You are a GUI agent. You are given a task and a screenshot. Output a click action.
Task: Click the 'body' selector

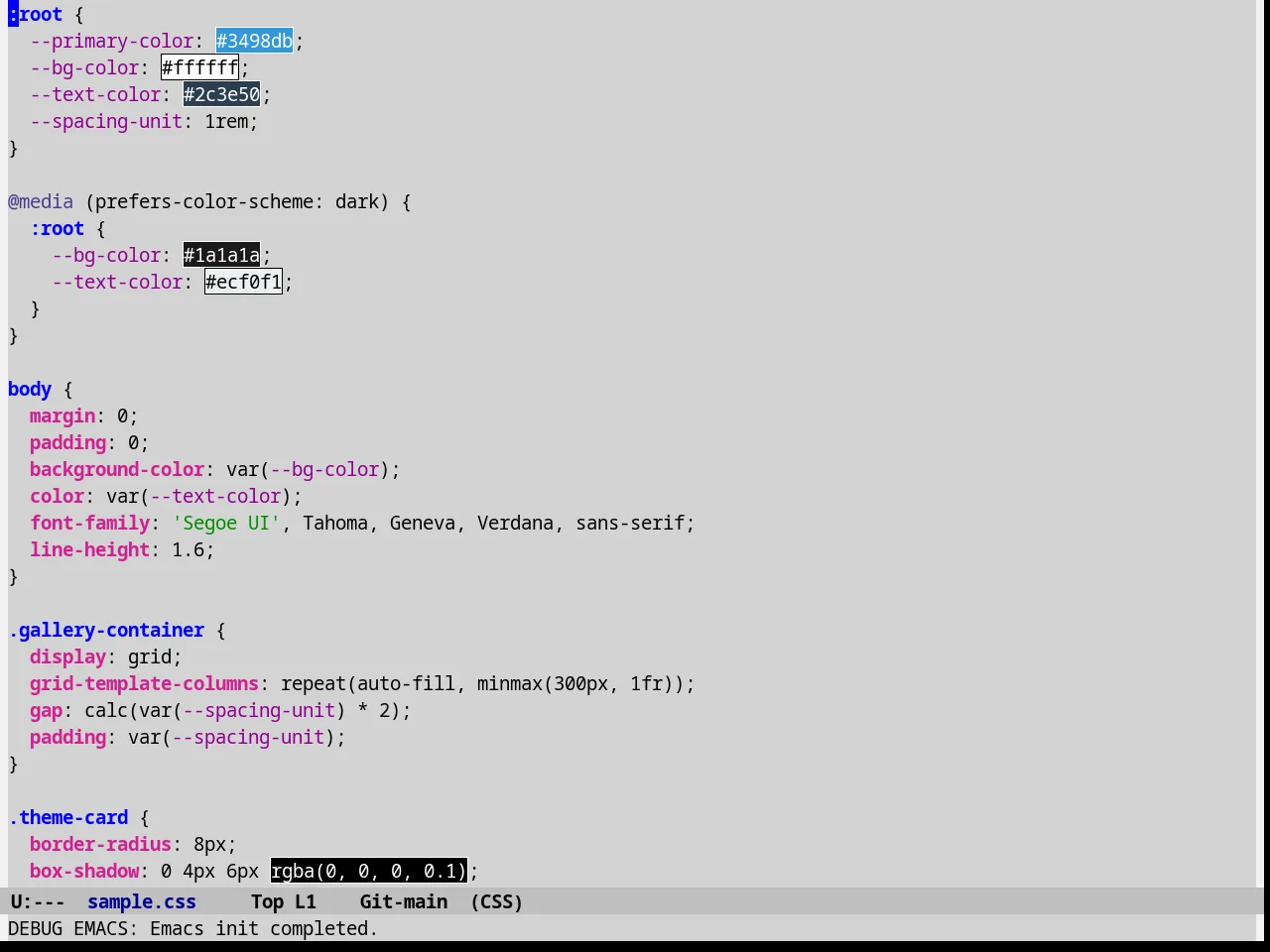click(x=30, y=389)
